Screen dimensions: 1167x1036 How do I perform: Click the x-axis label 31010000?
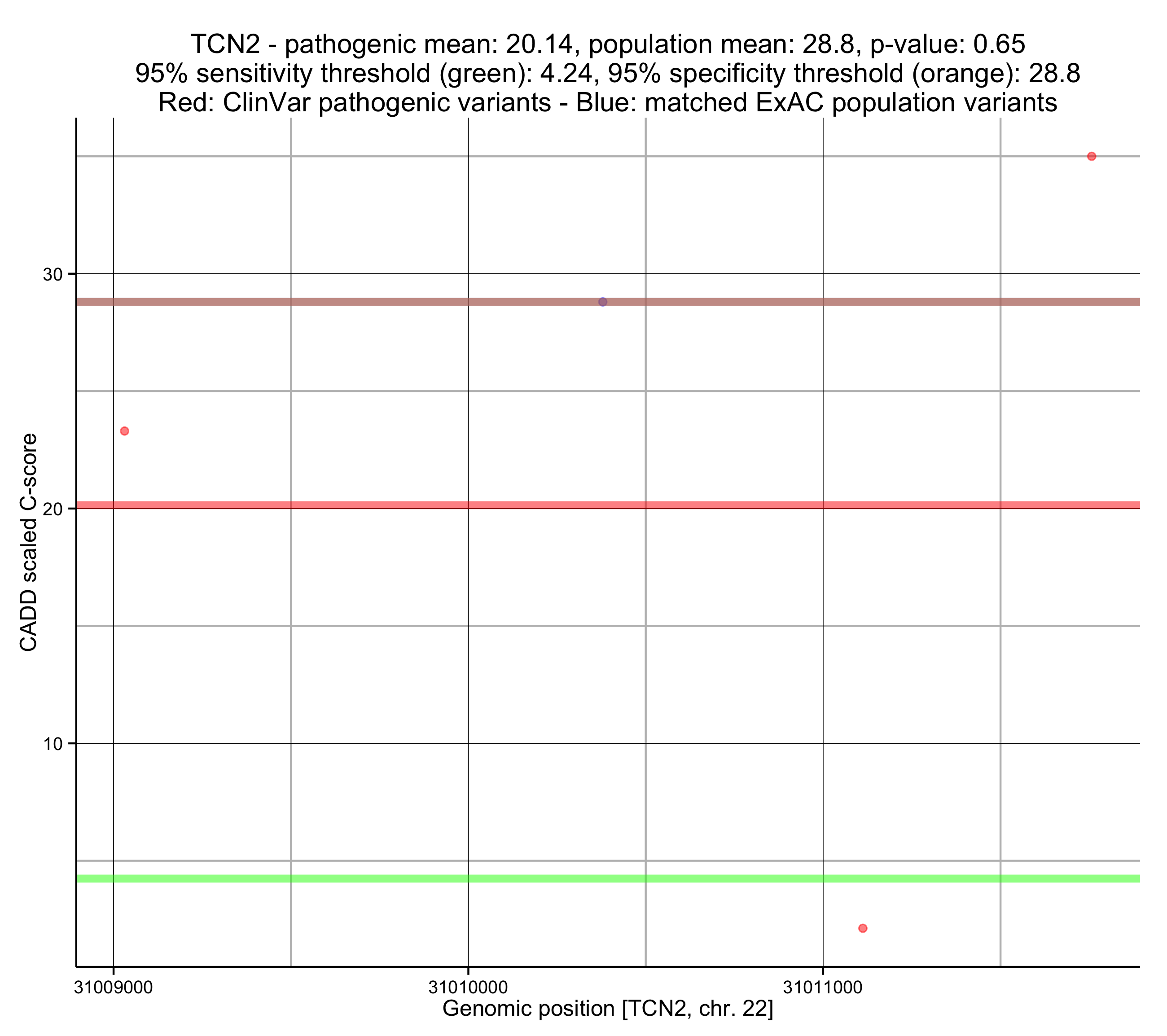[x=468, y=988]
